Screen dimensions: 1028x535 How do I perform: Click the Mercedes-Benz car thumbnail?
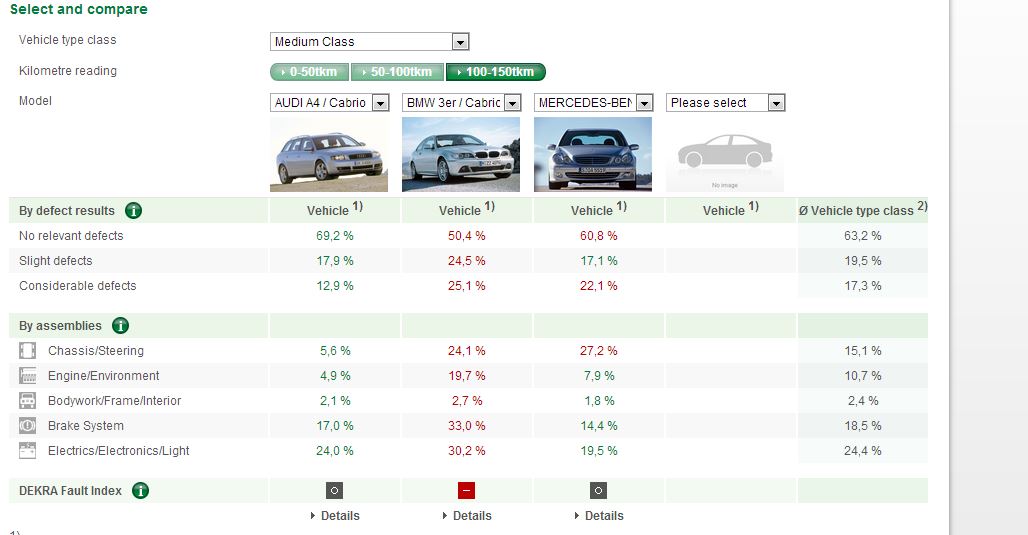point(593,154)
